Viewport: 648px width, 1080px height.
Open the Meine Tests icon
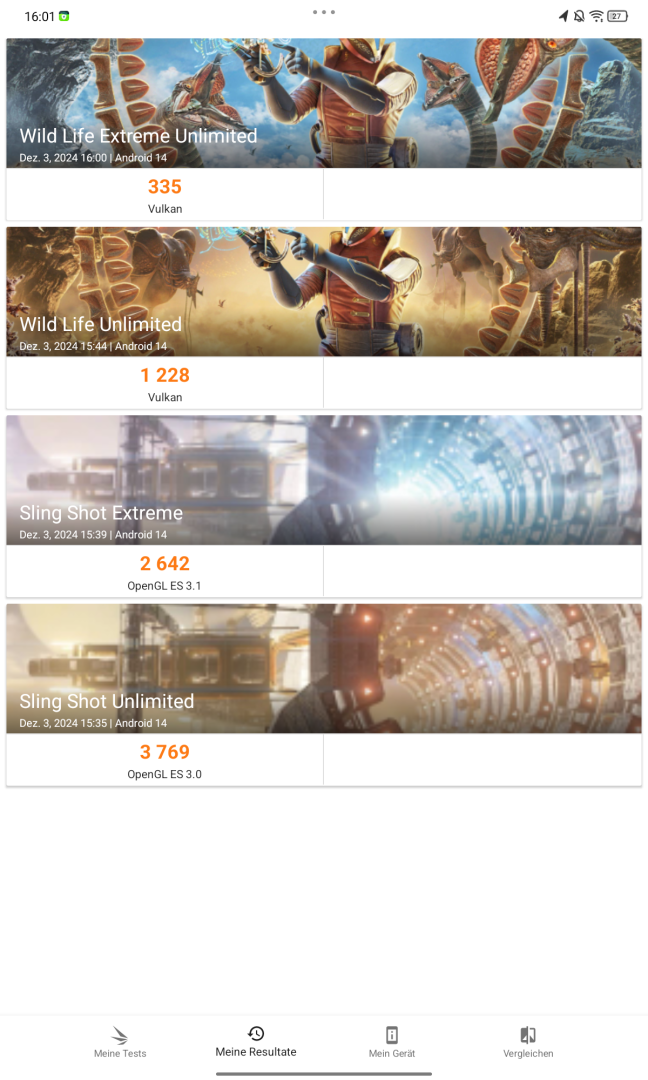click(120, 1035)
